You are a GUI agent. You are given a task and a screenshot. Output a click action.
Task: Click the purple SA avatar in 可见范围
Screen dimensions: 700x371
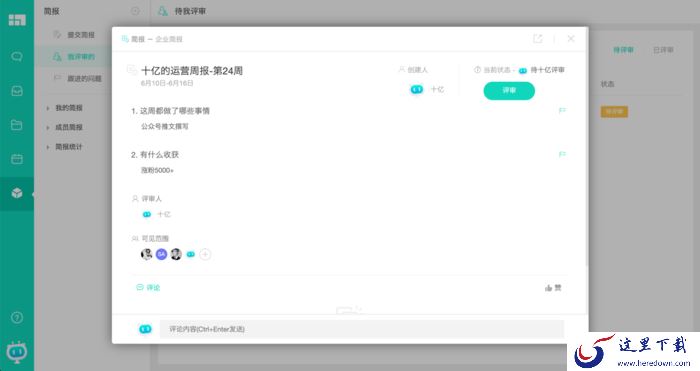tap(161, 254)
